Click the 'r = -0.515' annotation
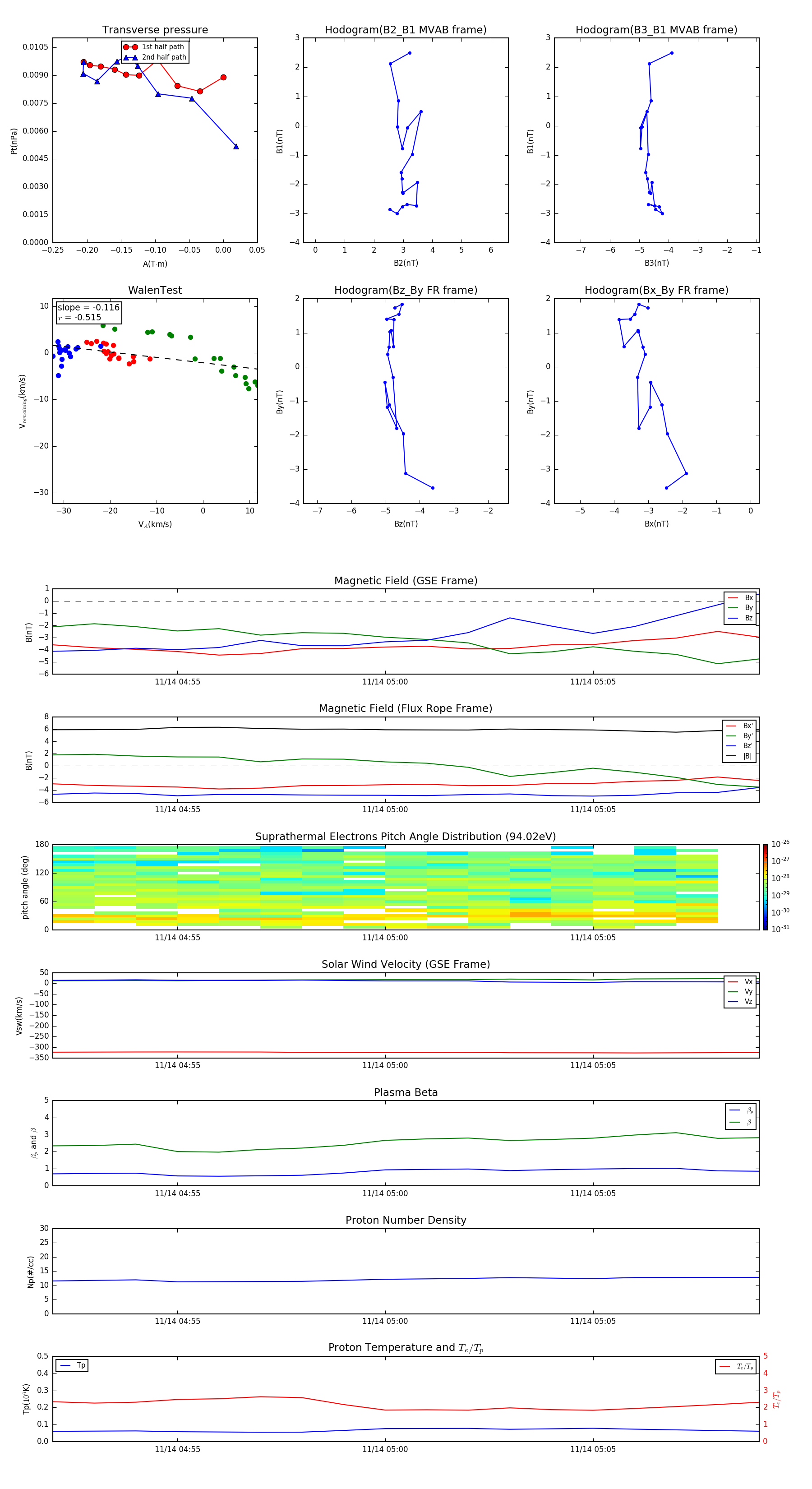 (x=80, y=317)
